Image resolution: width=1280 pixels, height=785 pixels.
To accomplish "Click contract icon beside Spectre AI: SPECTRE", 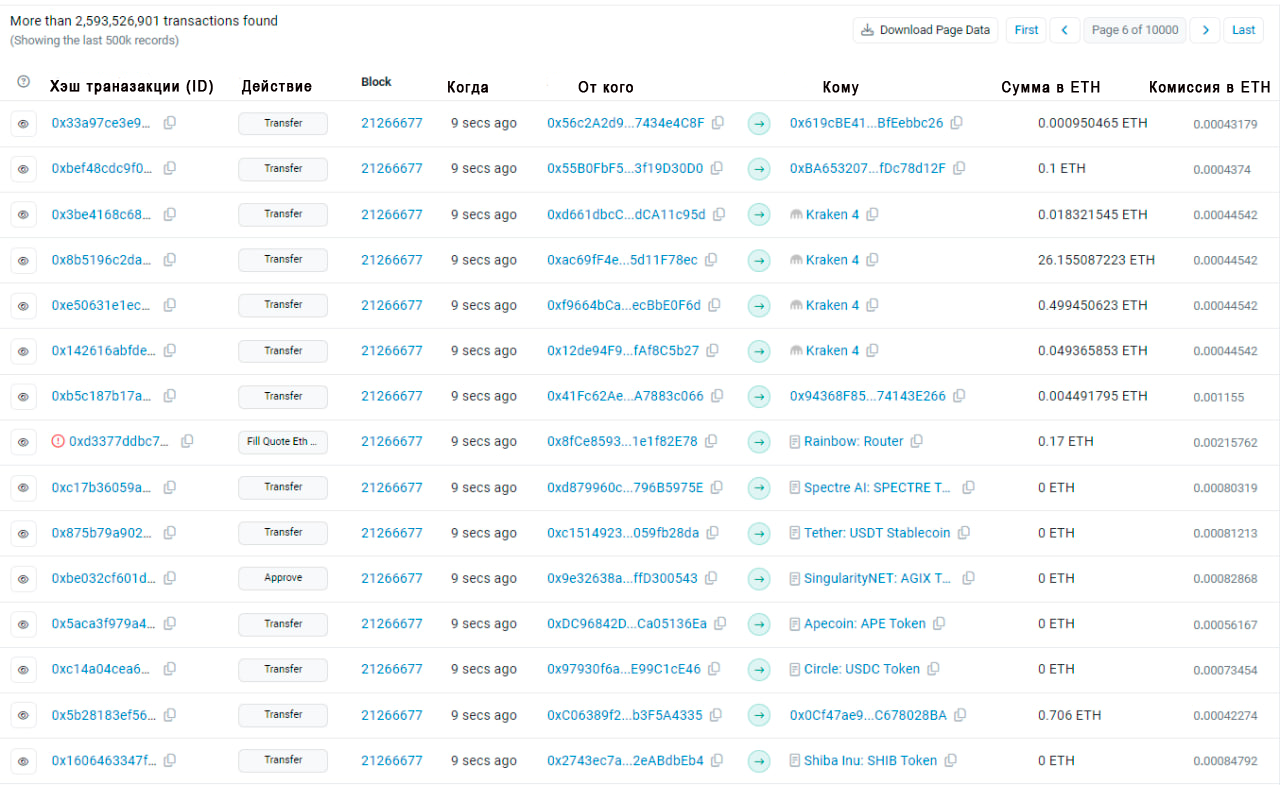I will (x=795, y=487).
